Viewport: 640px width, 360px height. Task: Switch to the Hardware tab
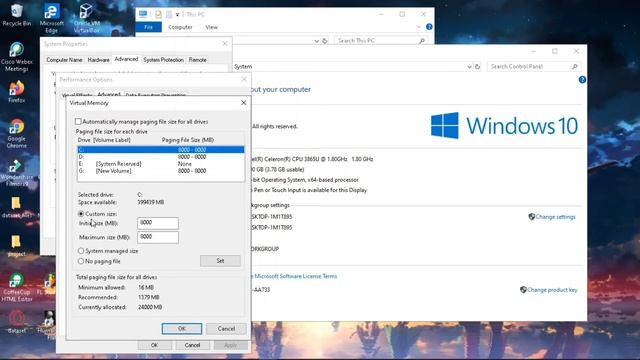[x=98, y=60]
